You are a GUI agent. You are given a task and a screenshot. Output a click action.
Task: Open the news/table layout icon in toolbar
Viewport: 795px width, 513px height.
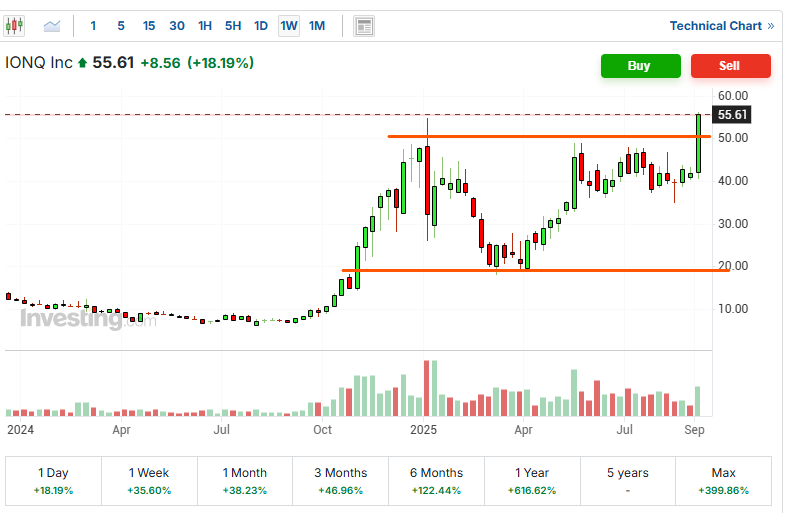[x=364, y=26]
